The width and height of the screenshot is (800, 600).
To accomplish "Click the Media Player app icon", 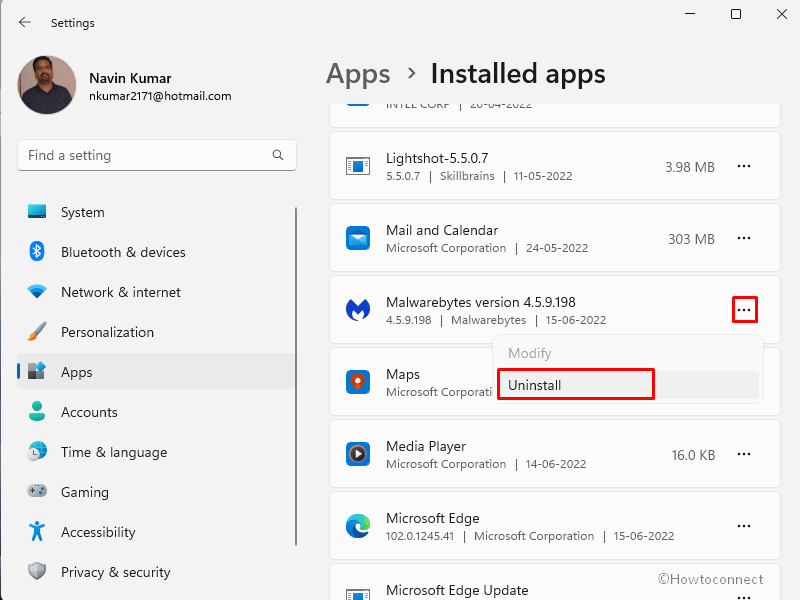I will 358,454.
